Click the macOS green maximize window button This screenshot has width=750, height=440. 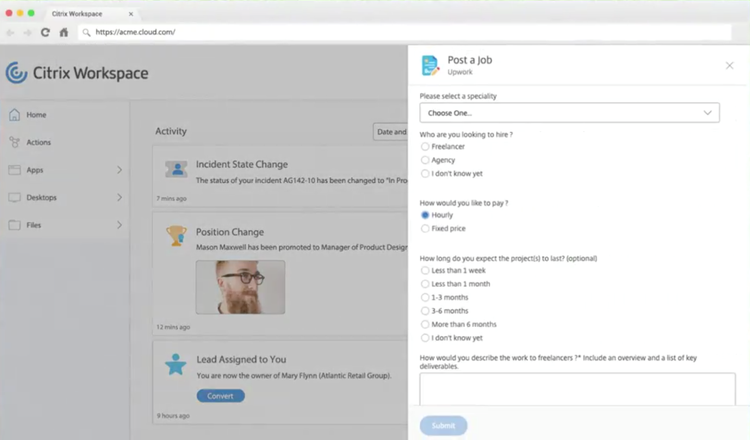31,13
